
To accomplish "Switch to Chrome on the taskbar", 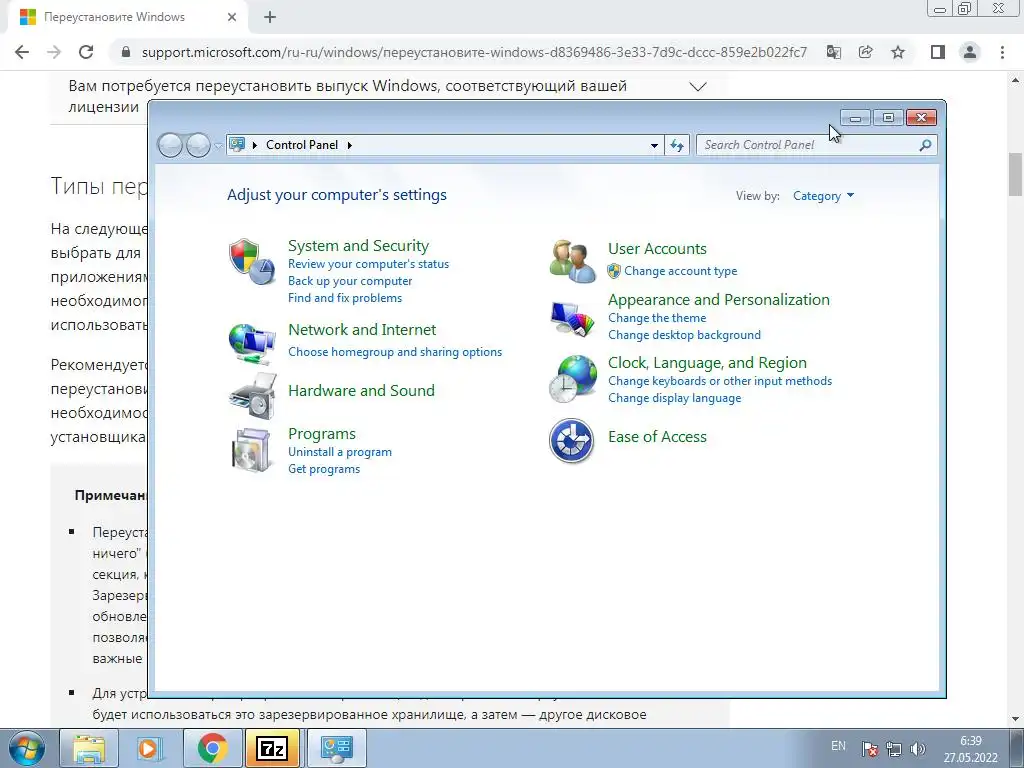I will click(x=212, y=748).
